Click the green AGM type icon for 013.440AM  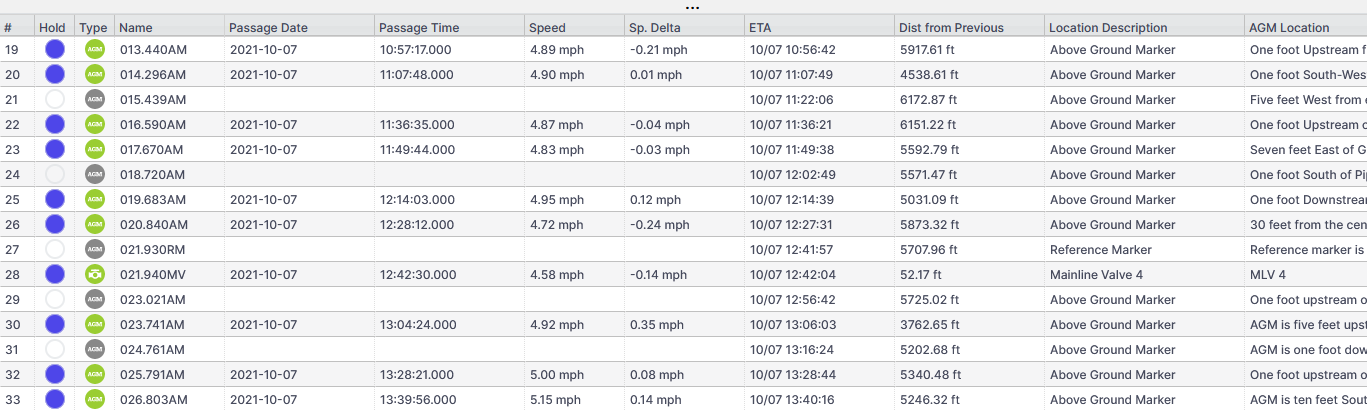95,49
